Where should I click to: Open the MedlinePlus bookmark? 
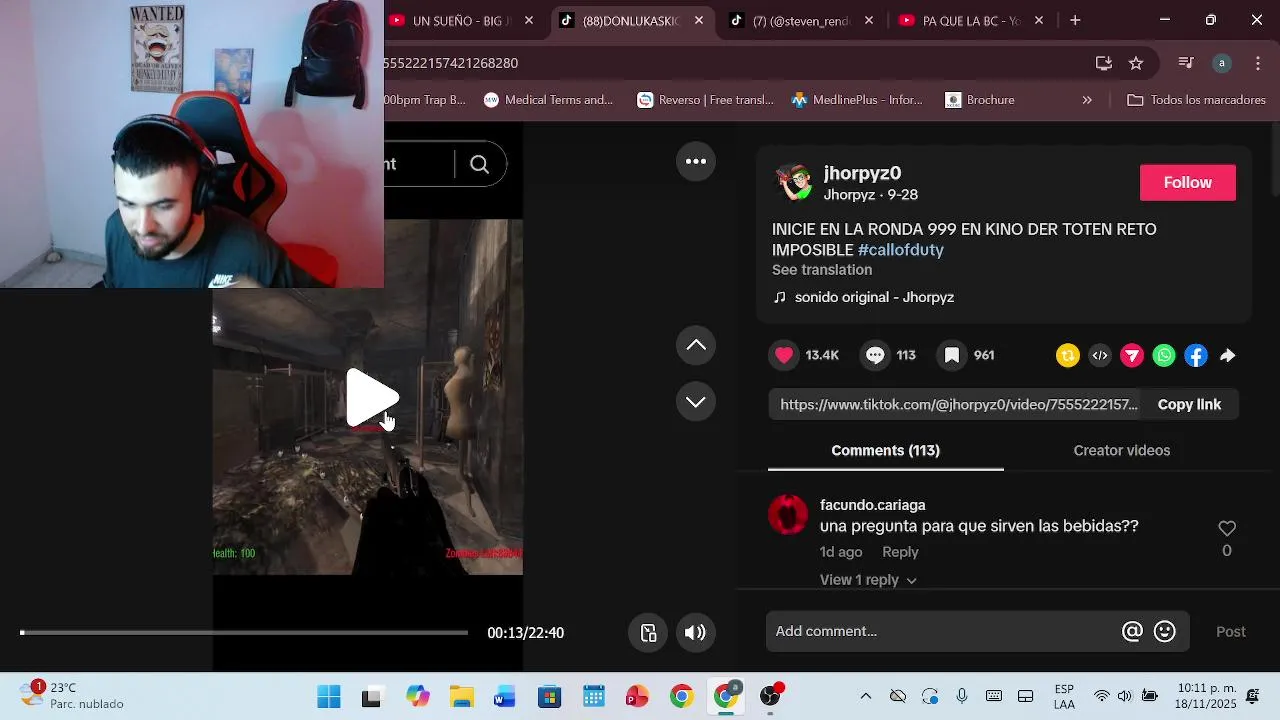pos(857,100)
